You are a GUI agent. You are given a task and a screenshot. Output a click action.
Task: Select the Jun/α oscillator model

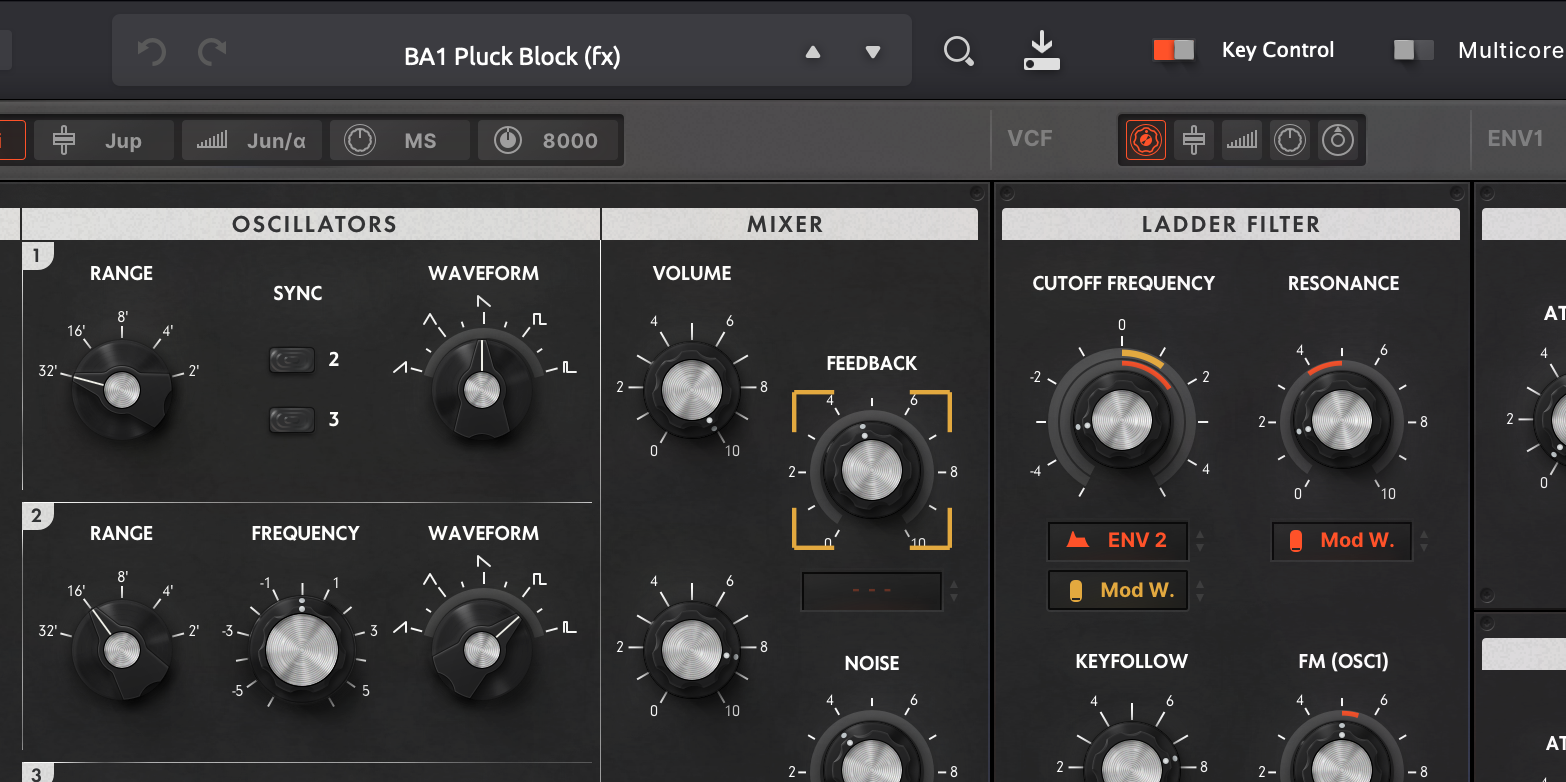(252, 141)
